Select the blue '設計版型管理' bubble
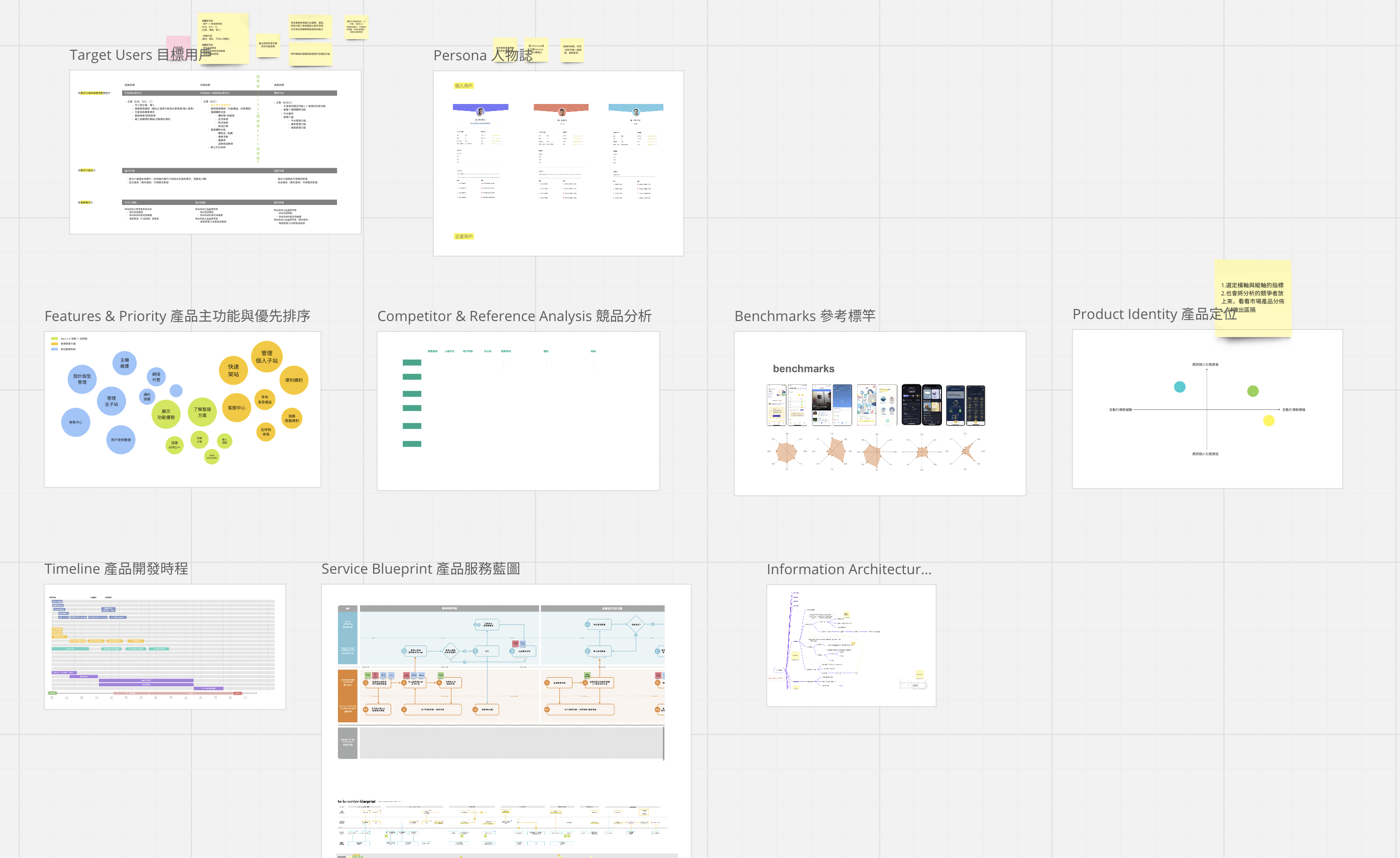The height and width of the screenshot is (858, 1400). point(82,379)
